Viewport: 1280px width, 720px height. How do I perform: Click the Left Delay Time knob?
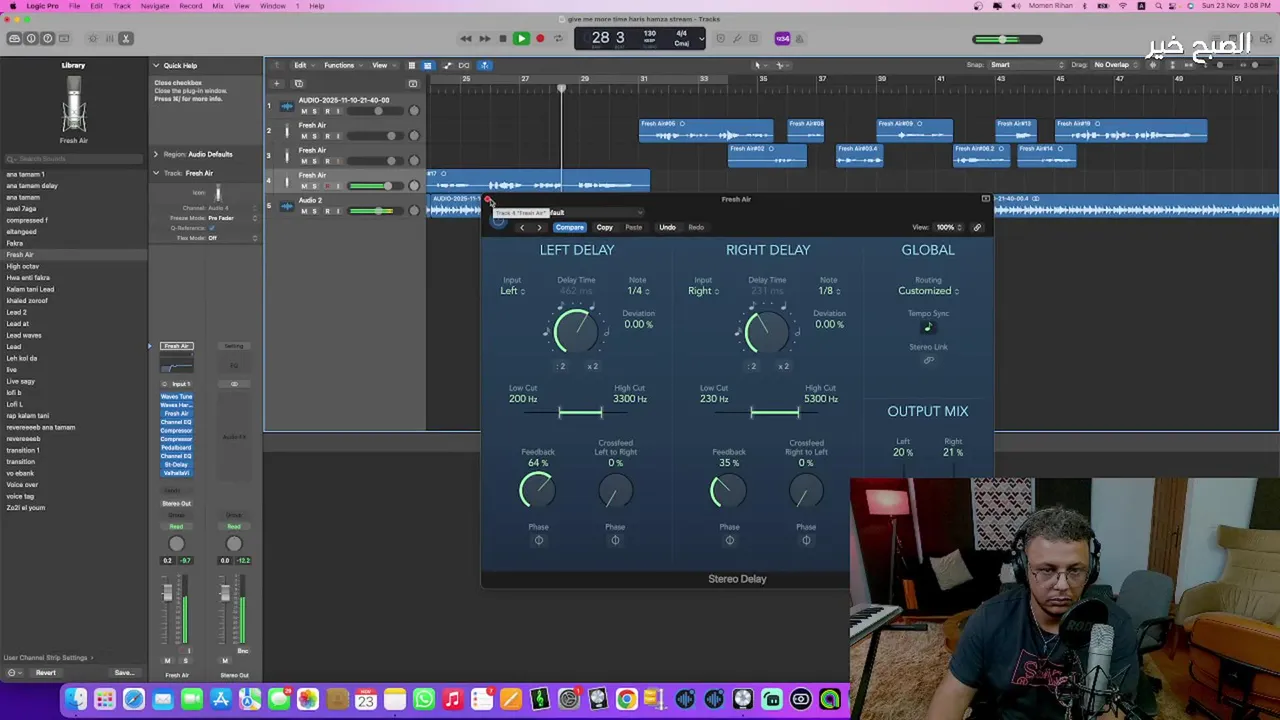(575, 331)
